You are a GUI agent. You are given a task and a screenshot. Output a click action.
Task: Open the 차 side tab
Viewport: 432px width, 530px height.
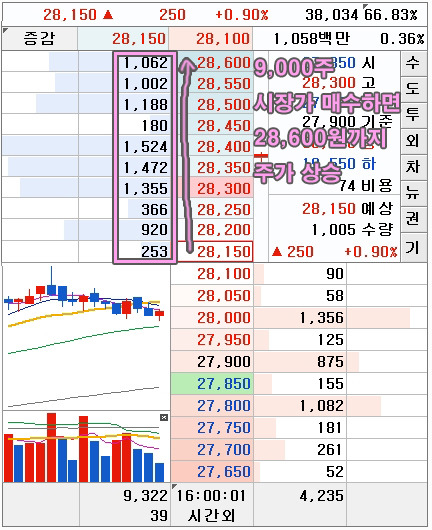[x=412, y=167]
